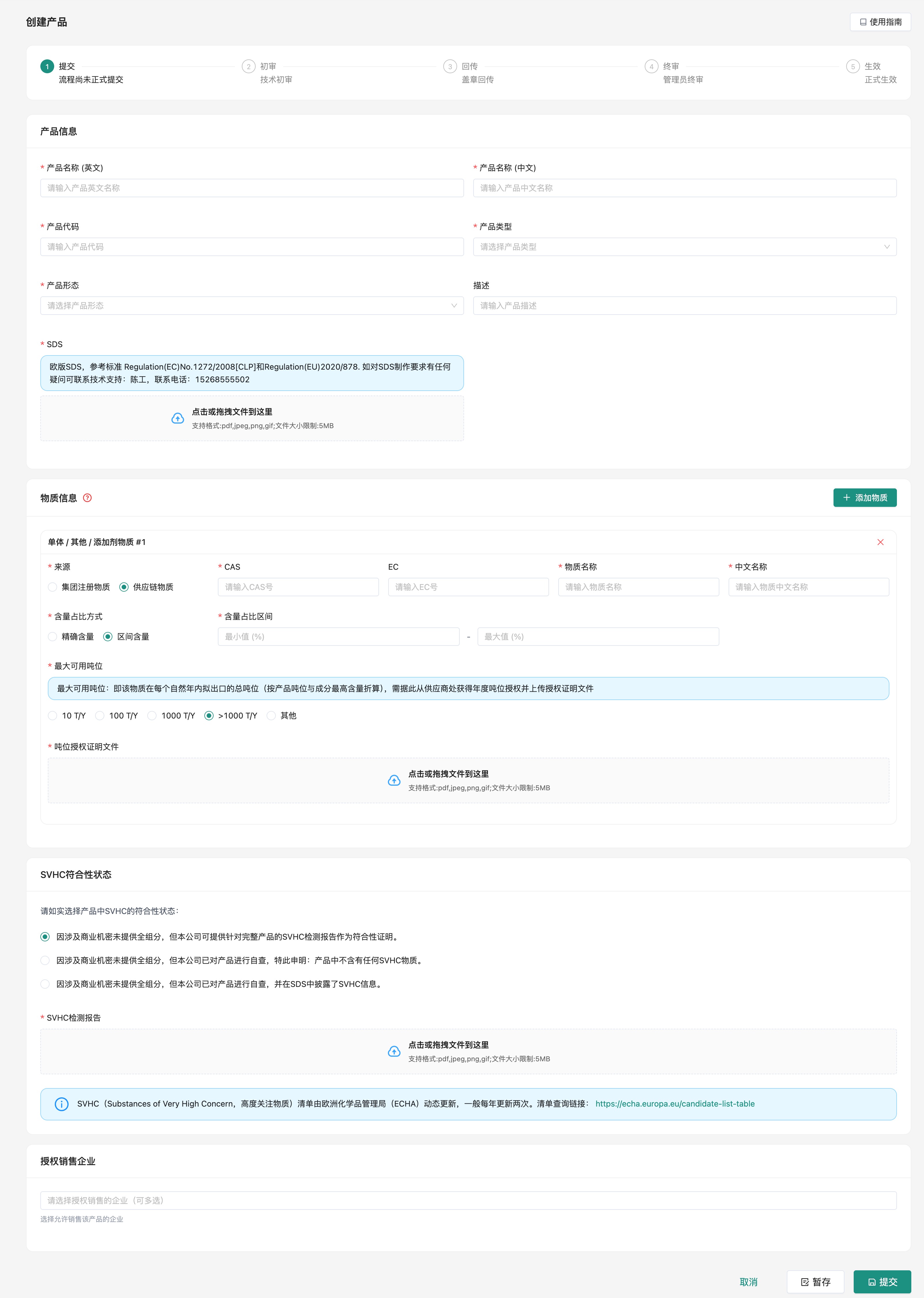Click the red help icon beside 物质信息

(87, 498)
